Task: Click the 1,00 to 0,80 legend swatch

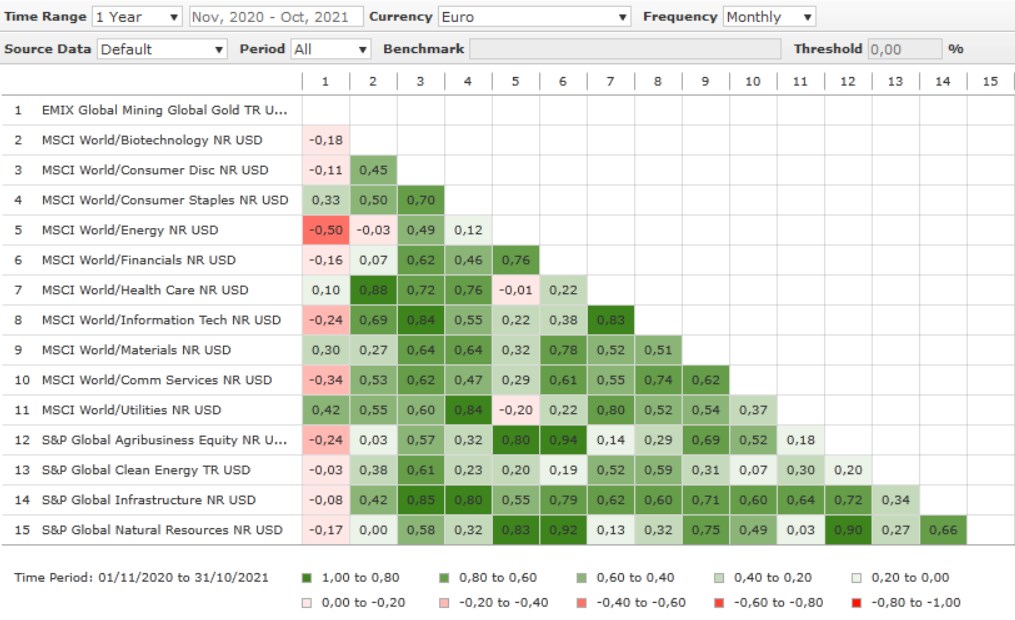Action: click(305, 578)
